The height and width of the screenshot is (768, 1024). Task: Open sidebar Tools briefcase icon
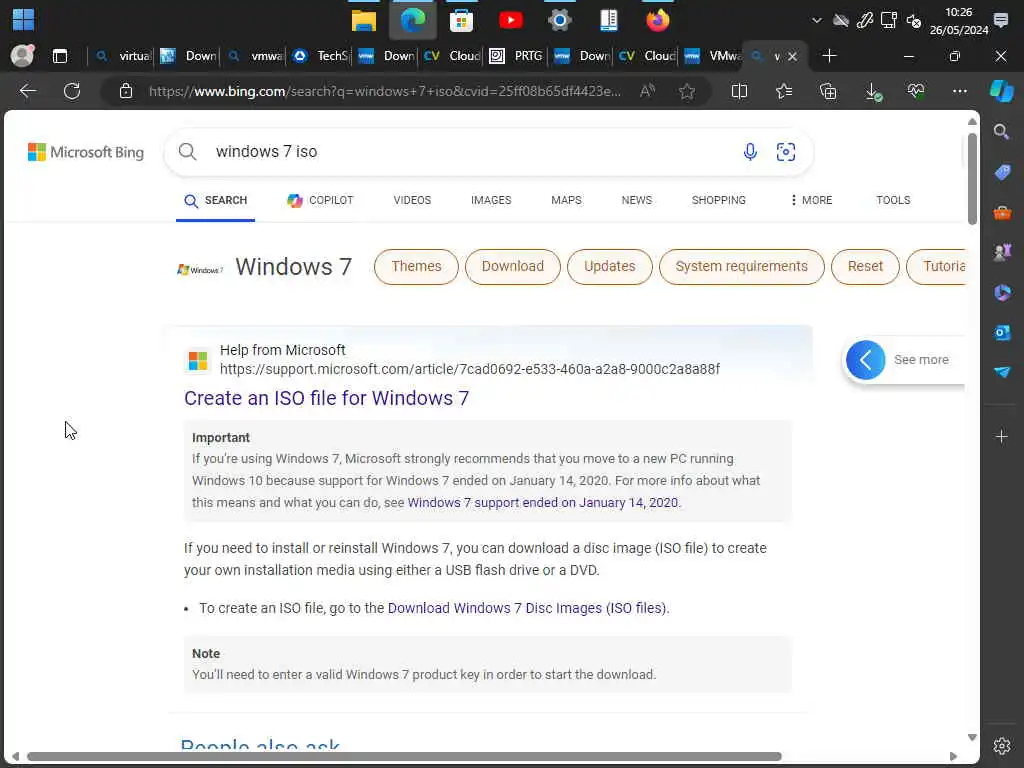click(x=1002, y=212)
